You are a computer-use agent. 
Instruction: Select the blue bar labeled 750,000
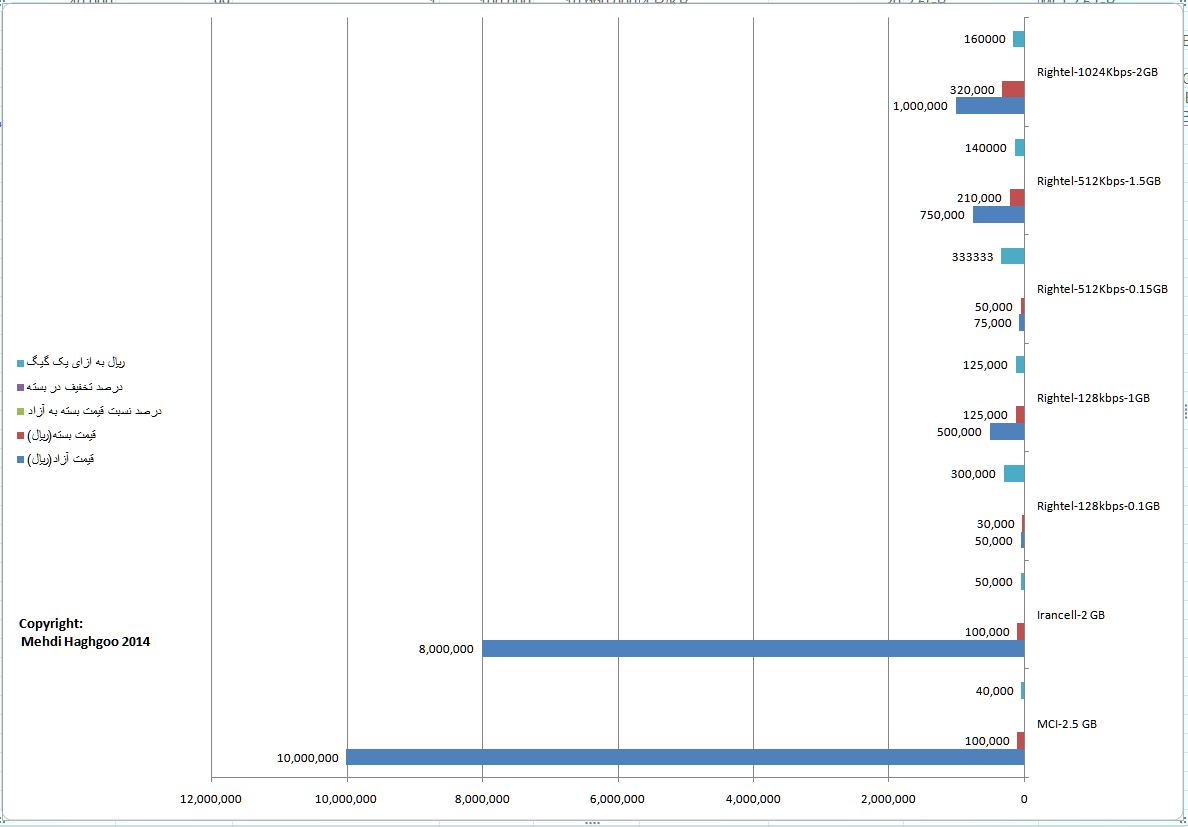tap(998, 214)
